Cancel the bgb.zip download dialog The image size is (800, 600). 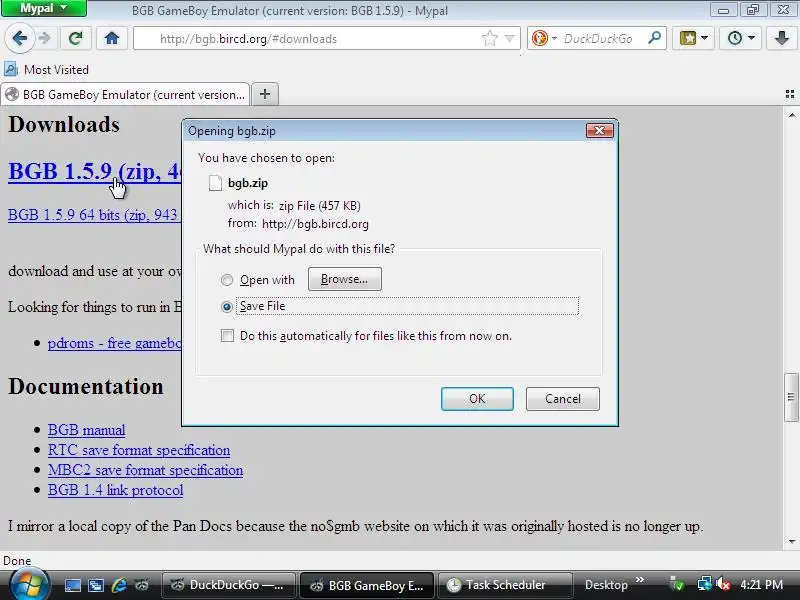click(x=563, y=398)
